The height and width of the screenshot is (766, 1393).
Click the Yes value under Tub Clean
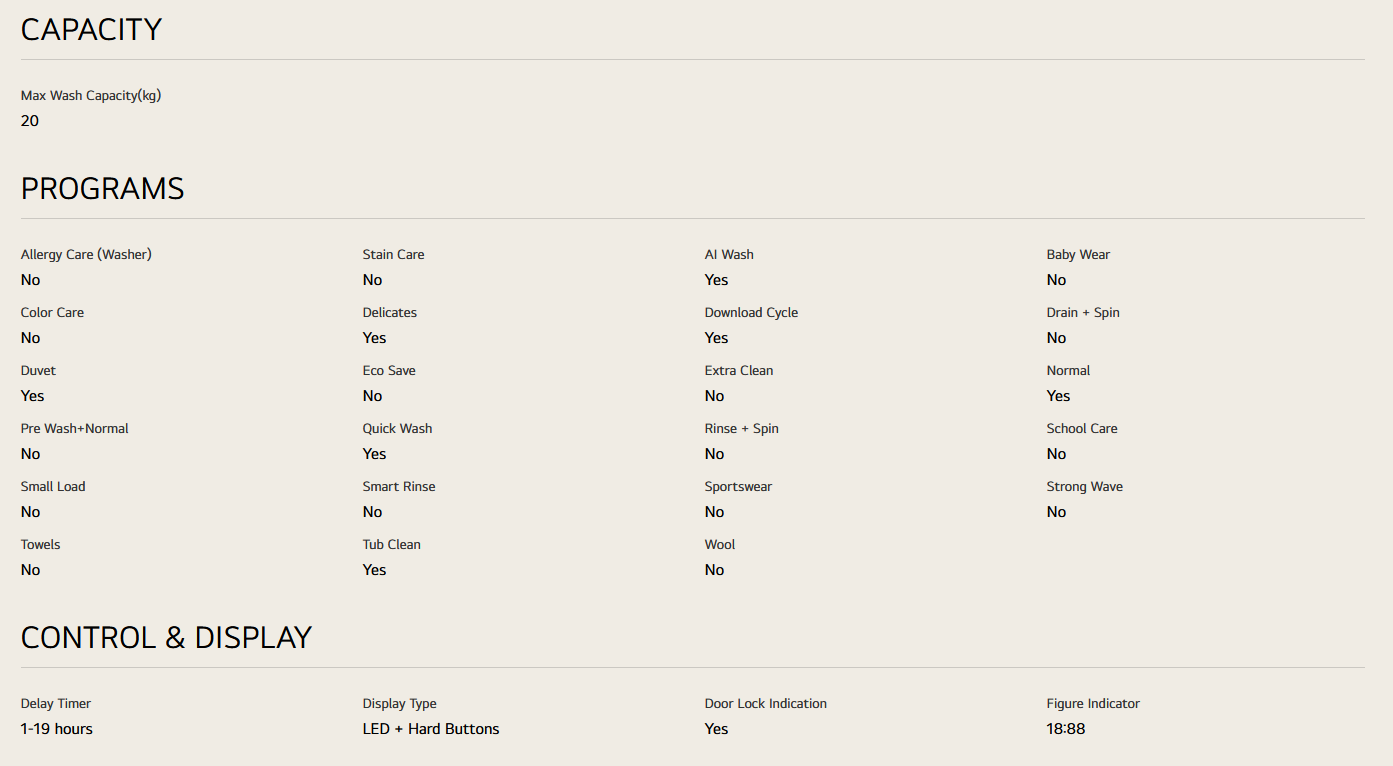click(x=374, y=570)
